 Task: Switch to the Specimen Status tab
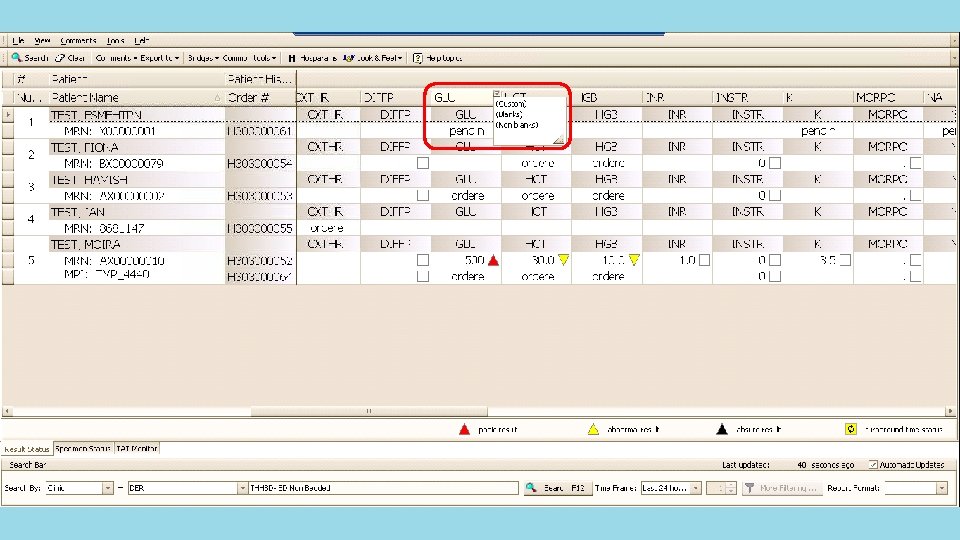[x=83, y=449]
